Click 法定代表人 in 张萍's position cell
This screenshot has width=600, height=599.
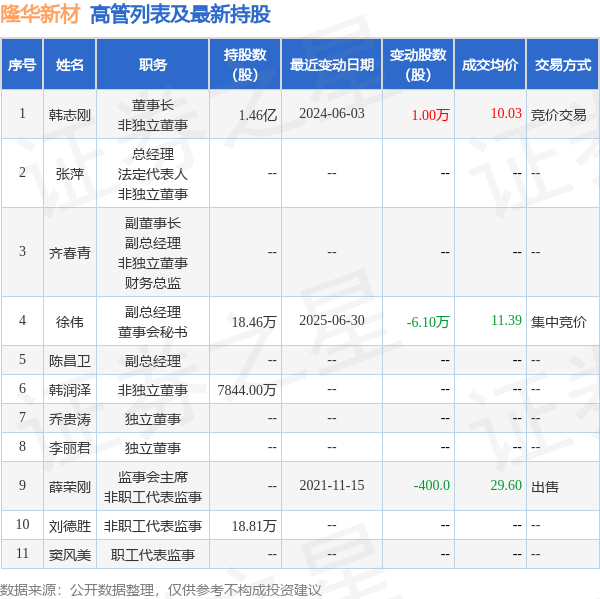pos(153,174)
